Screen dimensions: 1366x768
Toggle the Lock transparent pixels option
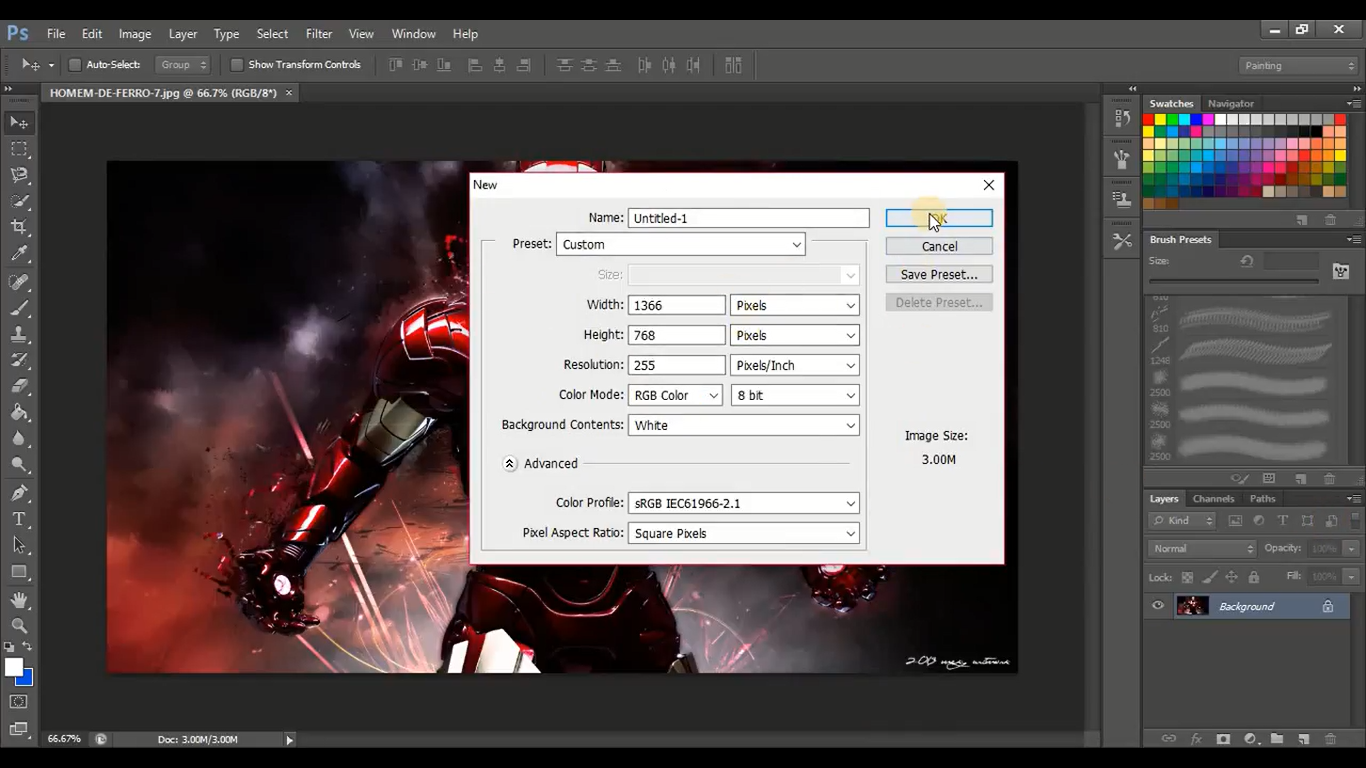point(1186,577)
